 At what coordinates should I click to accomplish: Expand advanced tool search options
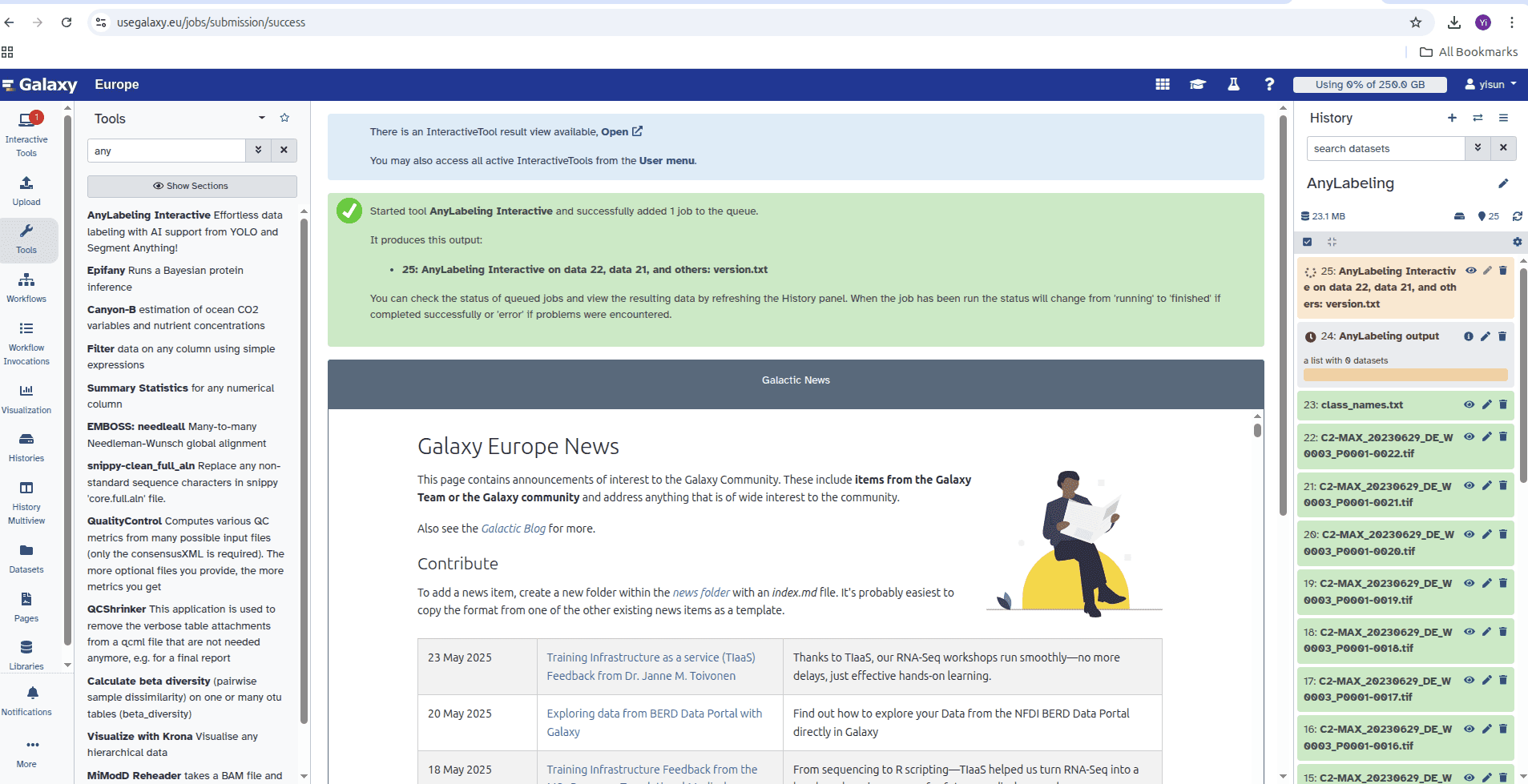click(258, 151)
